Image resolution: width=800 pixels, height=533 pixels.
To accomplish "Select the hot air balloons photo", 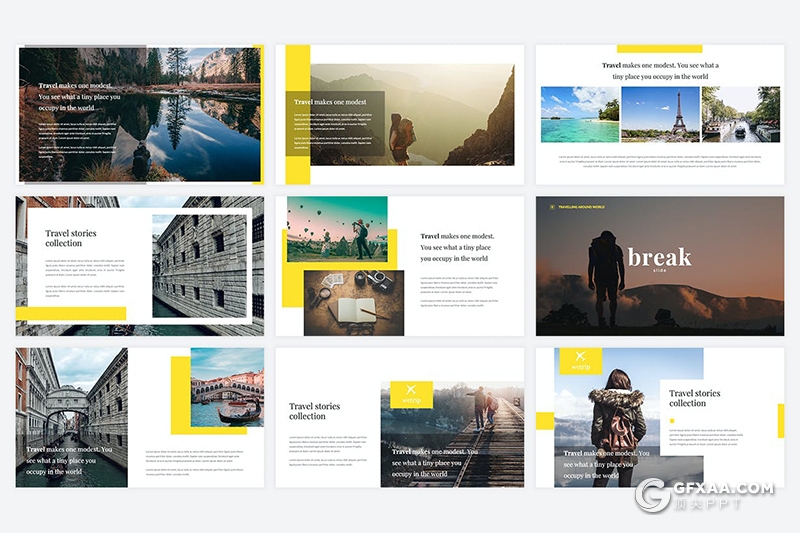I will [336, 228].
